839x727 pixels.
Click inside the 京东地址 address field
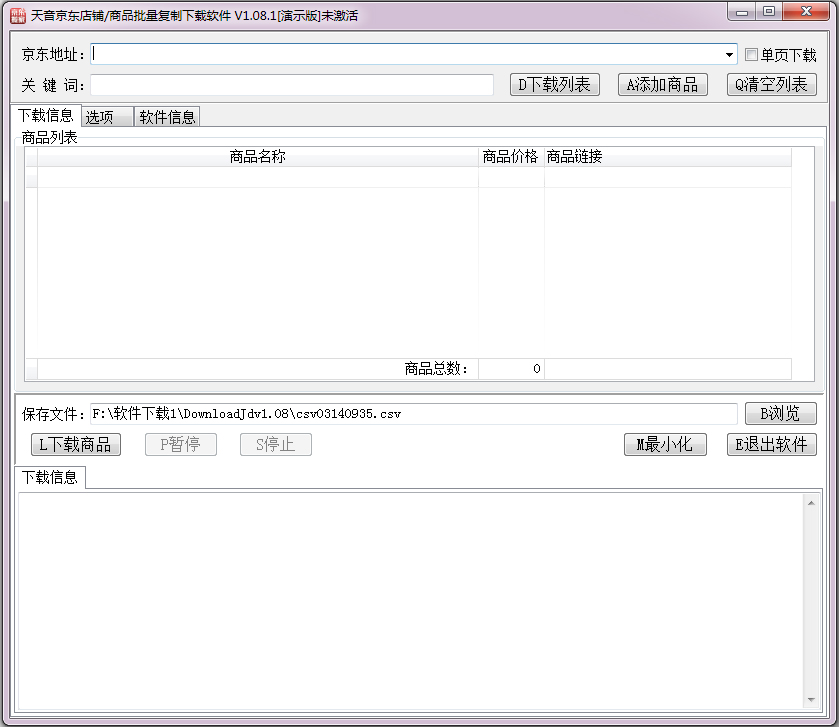point(400,55)
